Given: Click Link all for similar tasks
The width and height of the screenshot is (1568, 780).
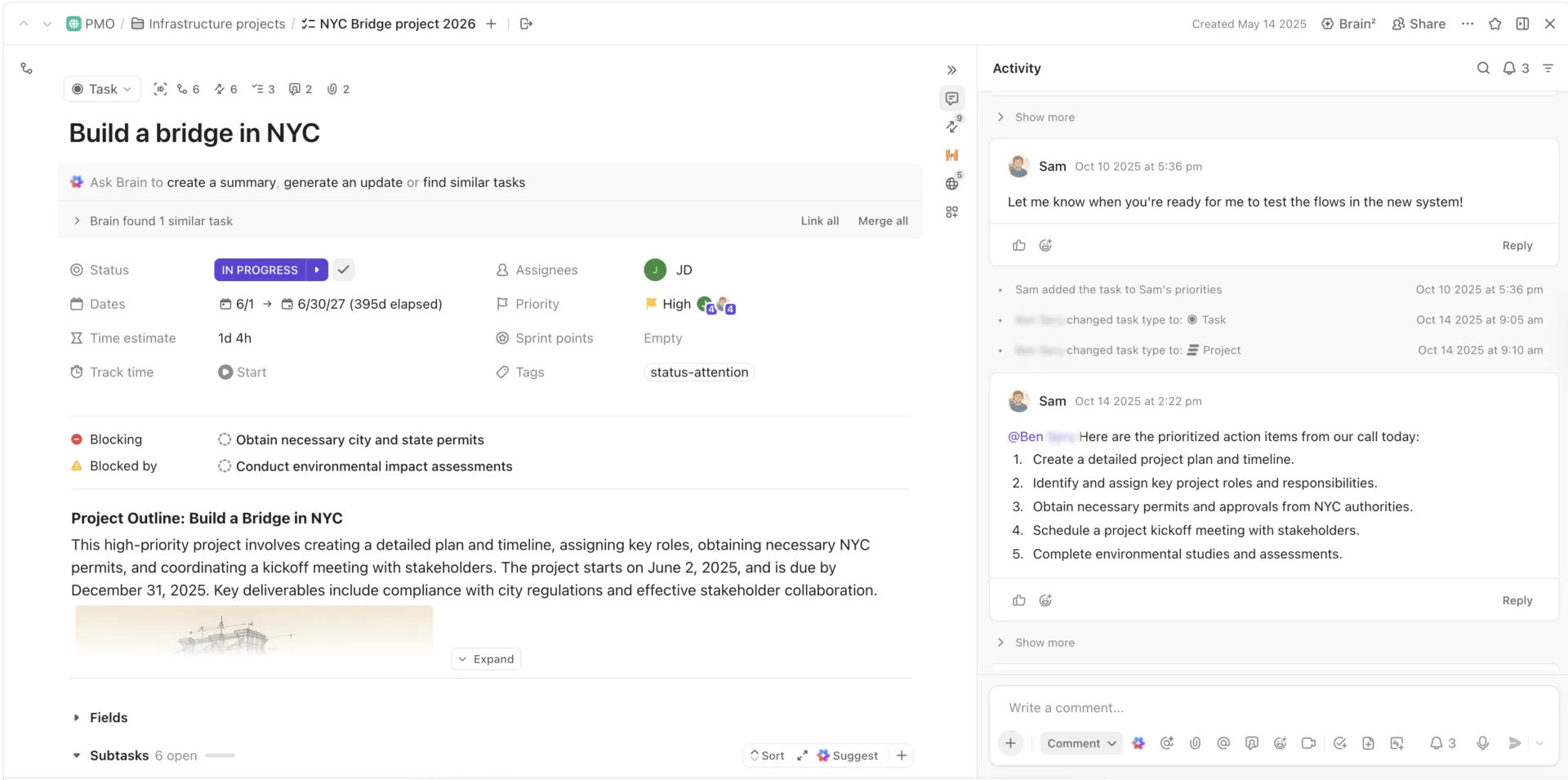Looking at the screenshot, I should [x=819, y=221].
